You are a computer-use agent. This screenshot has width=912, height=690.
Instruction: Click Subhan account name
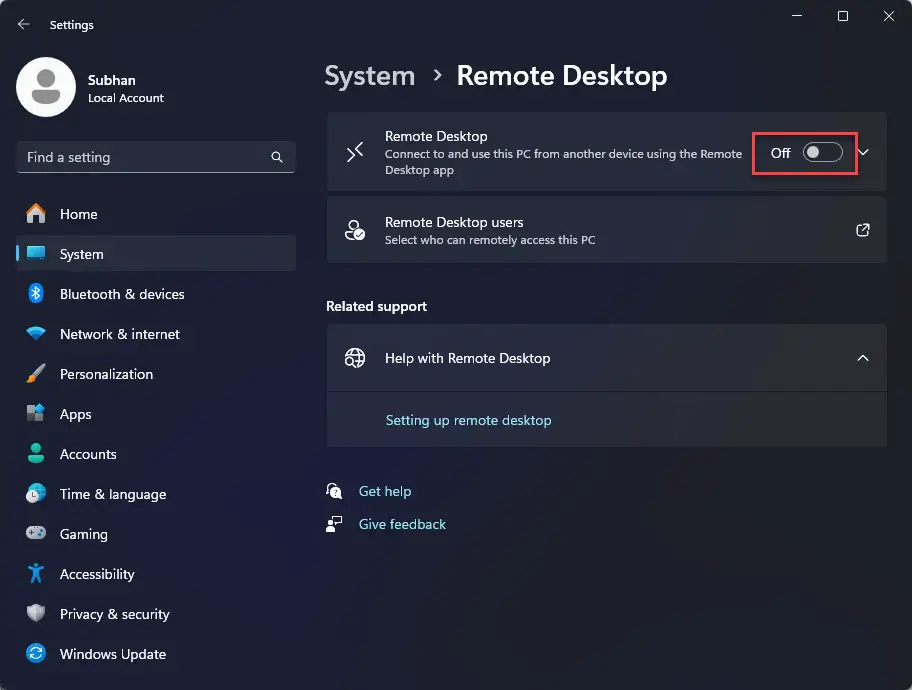pyautogui.click(x=112, y=80)
